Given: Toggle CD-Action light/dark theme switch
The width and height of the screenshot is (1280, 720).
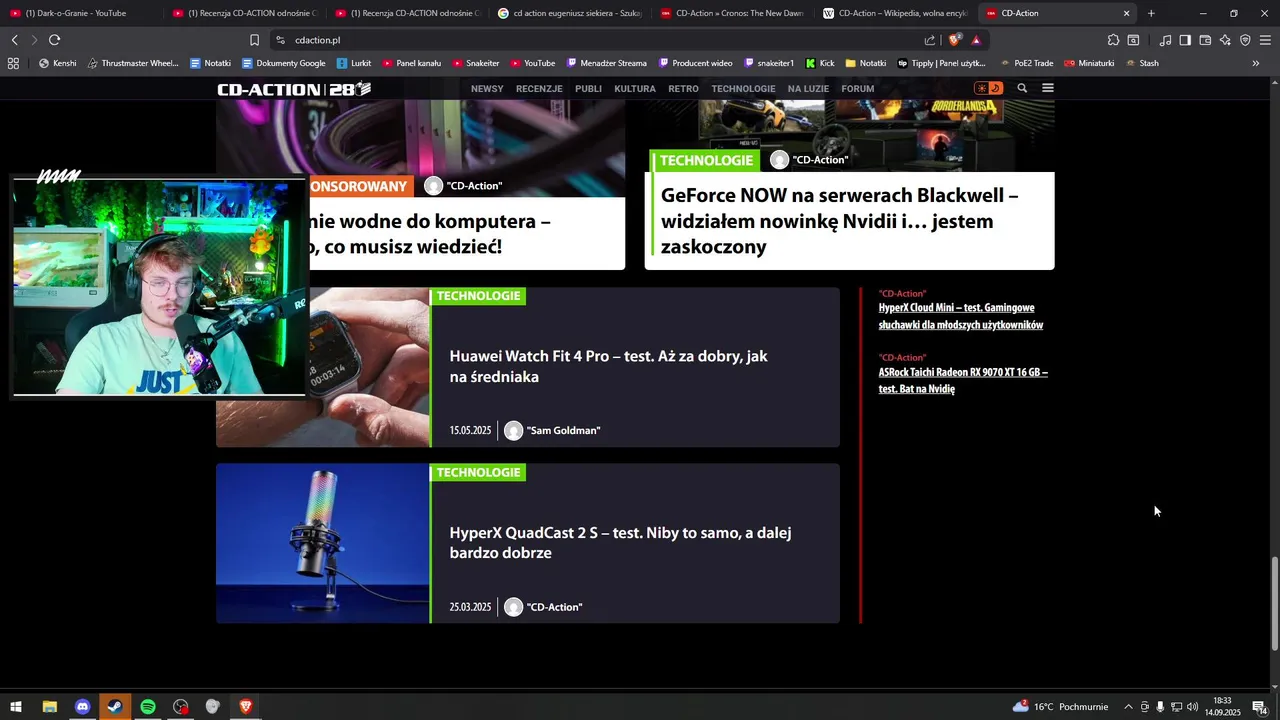Looking at the screenshot, I should pyautogui.click(x=988, y=88).
